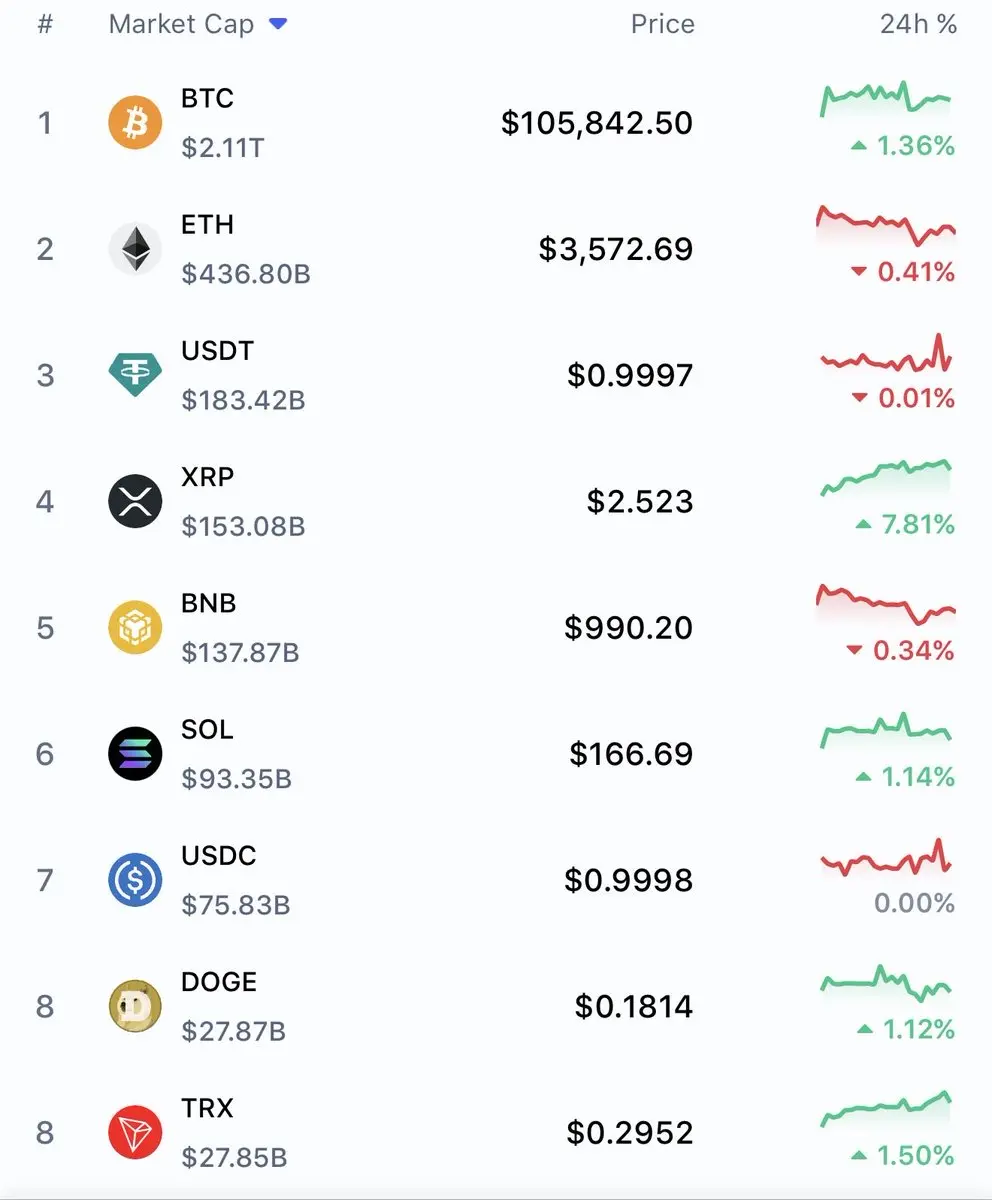The width and height of the screenshot is (992, 1200).
Task: Sort by the Price column header
Action: (x=662, y=24)
